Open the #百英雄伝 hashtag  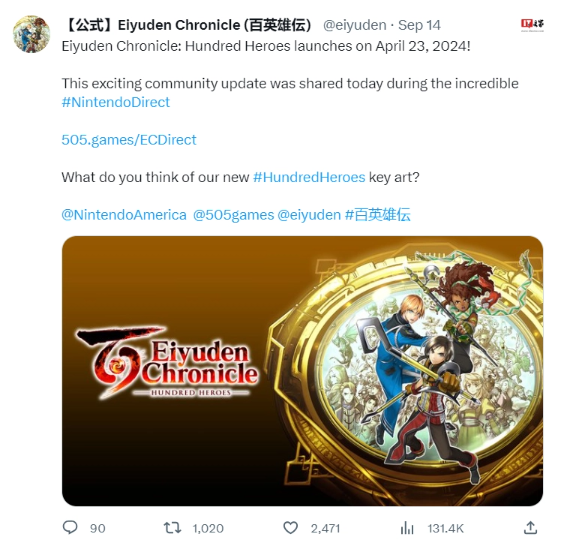pos(378,215)
